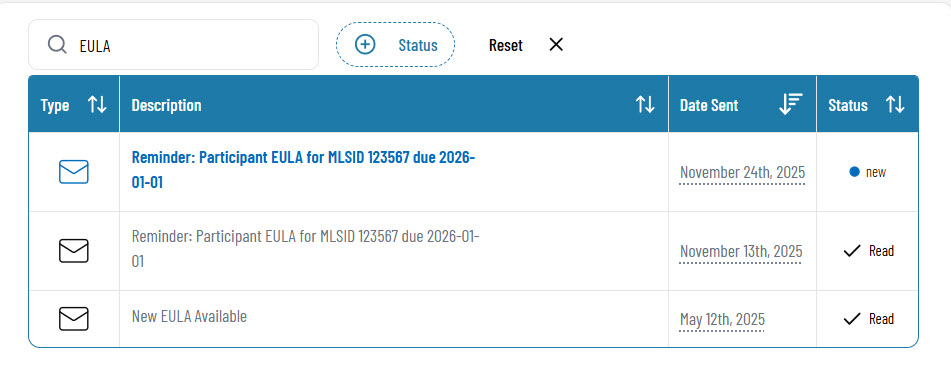This screenshot has width=951, height=372.
Task: Click the EULA search input field
Action: [x=173, y=44]
